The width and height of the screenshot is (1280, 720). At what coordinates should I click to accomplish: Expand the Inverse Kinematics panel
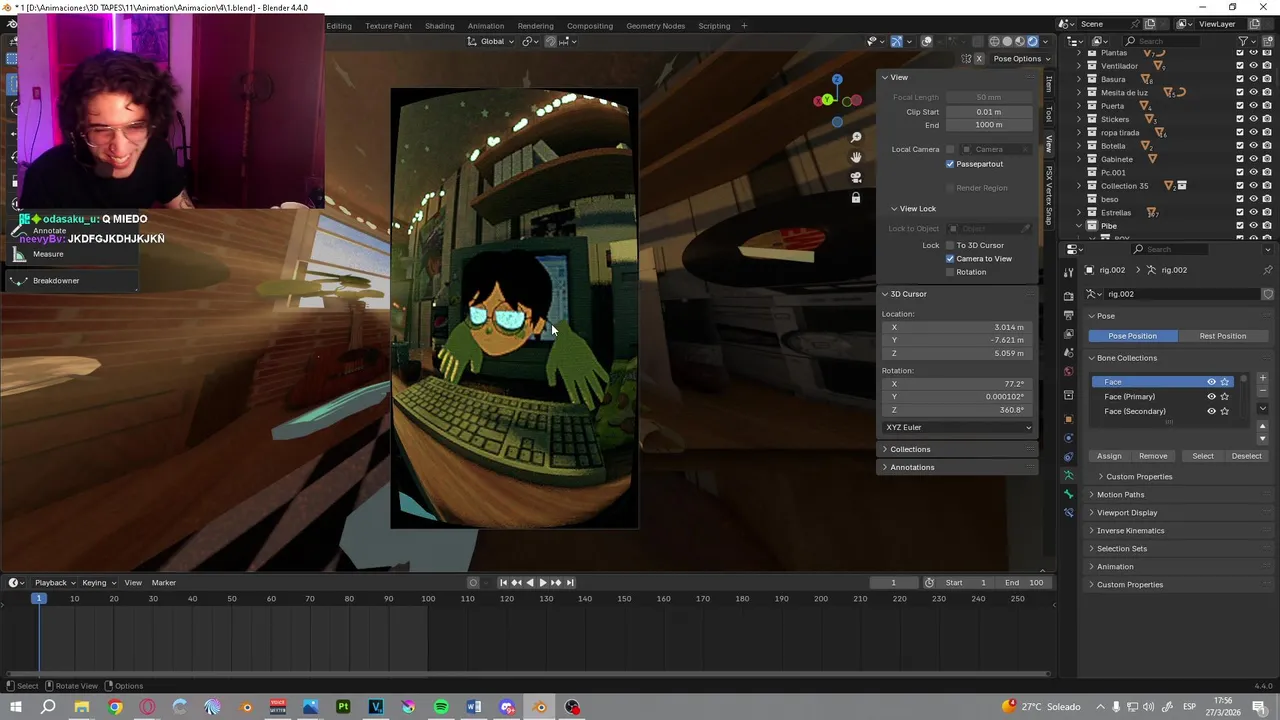pos(1130,530)
